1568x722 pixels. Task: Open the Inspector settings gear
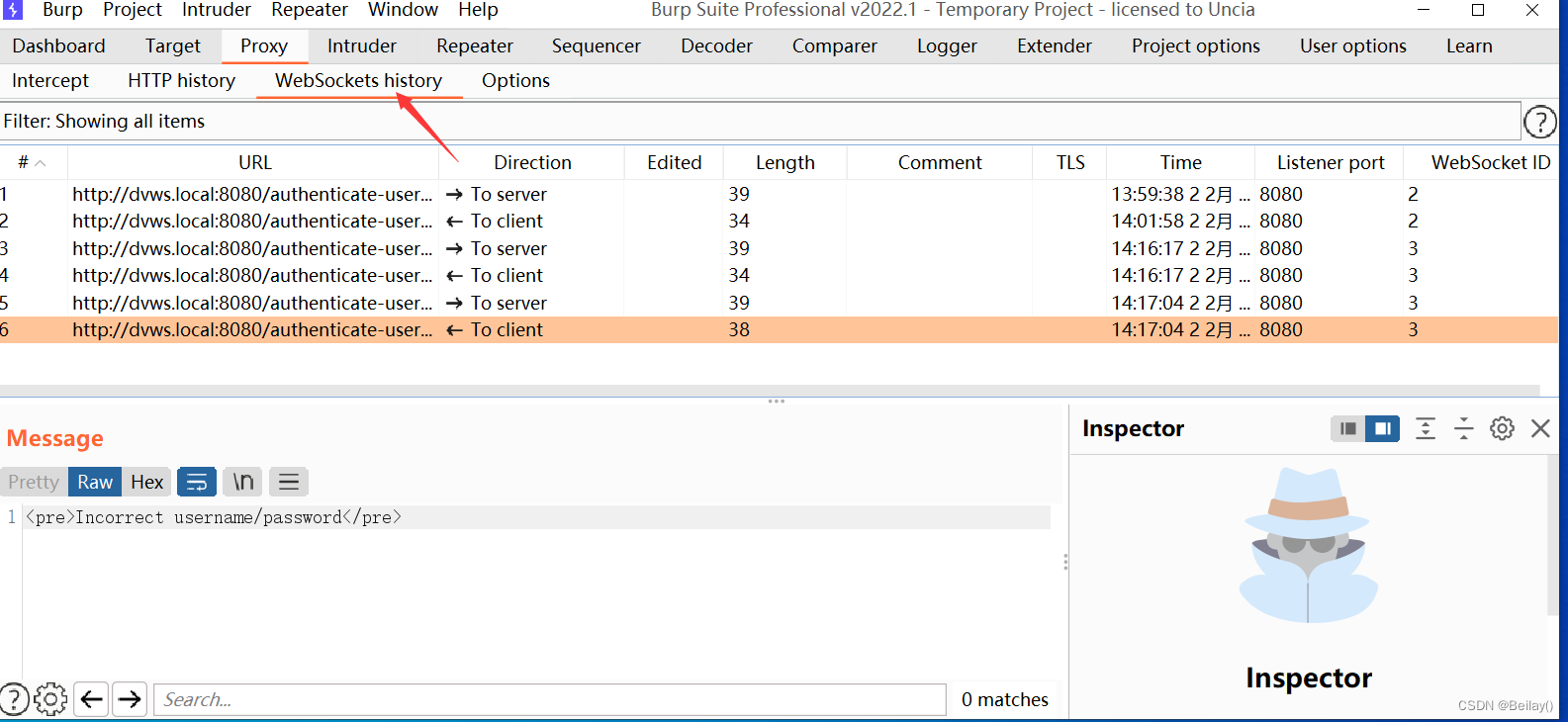pos(1502,428)
